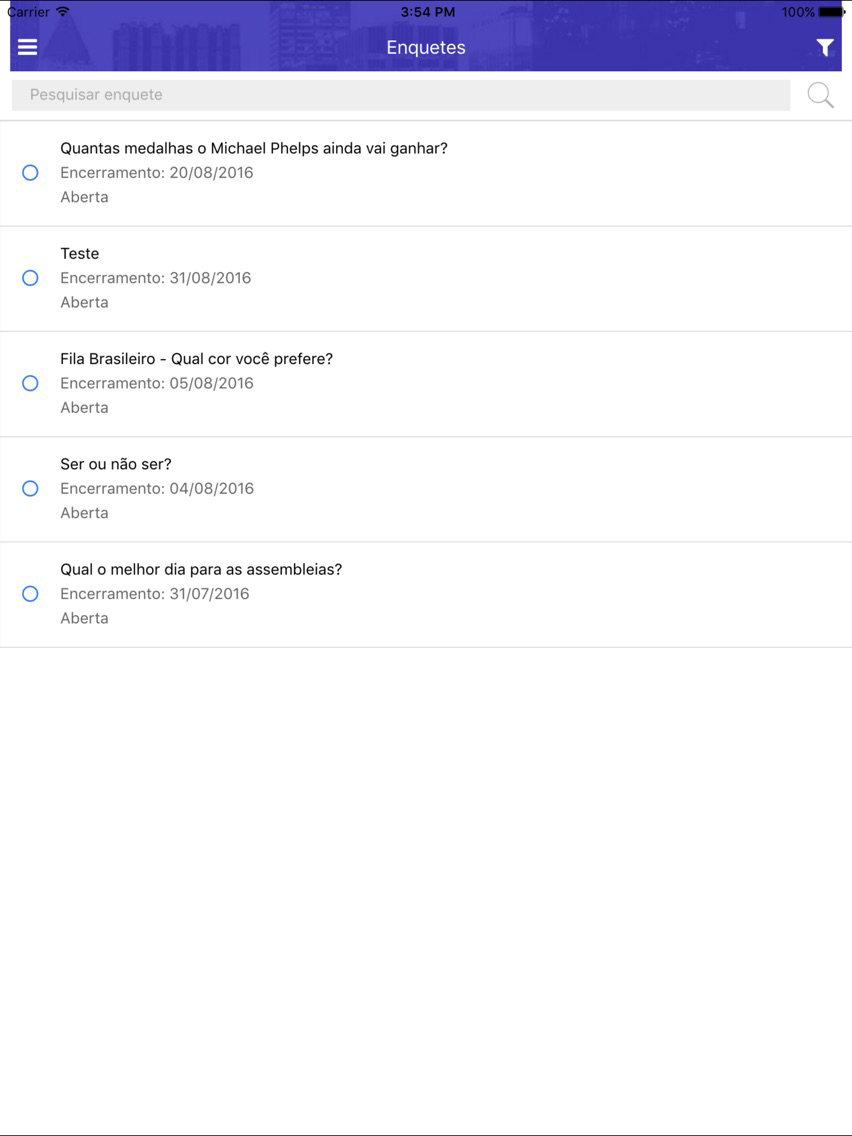Open Qual o melhor dia para assembleias
852x1136 pixels.
pyautogui.click(x=201, y=569)
